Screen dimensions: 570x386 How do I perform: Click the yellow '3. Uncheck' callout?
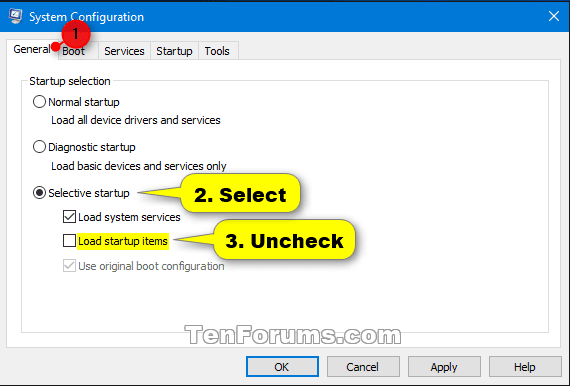click(x=284, y=240)
